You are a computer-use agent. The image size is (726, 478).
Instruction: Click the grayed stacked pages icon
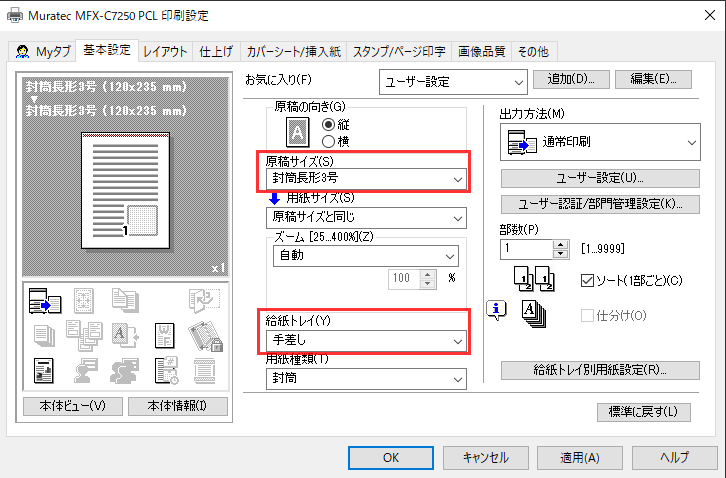pyautogui.click(x=44, y=335)
